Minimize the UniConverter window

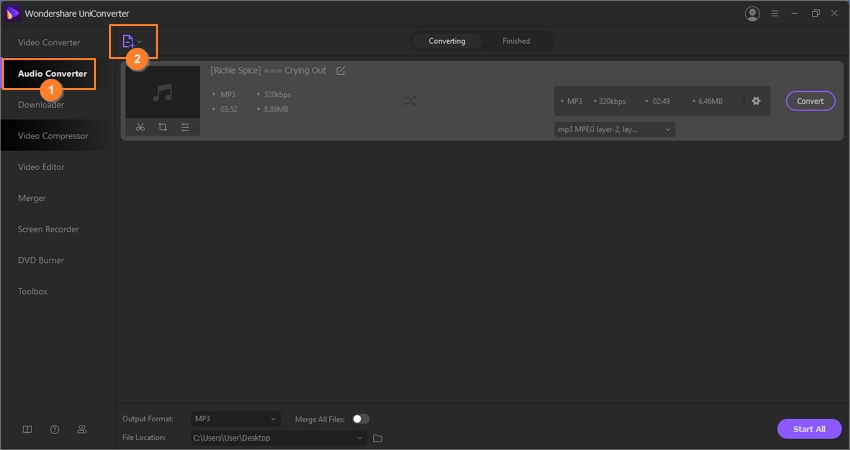pyautogui.click(x=795, y=14)
